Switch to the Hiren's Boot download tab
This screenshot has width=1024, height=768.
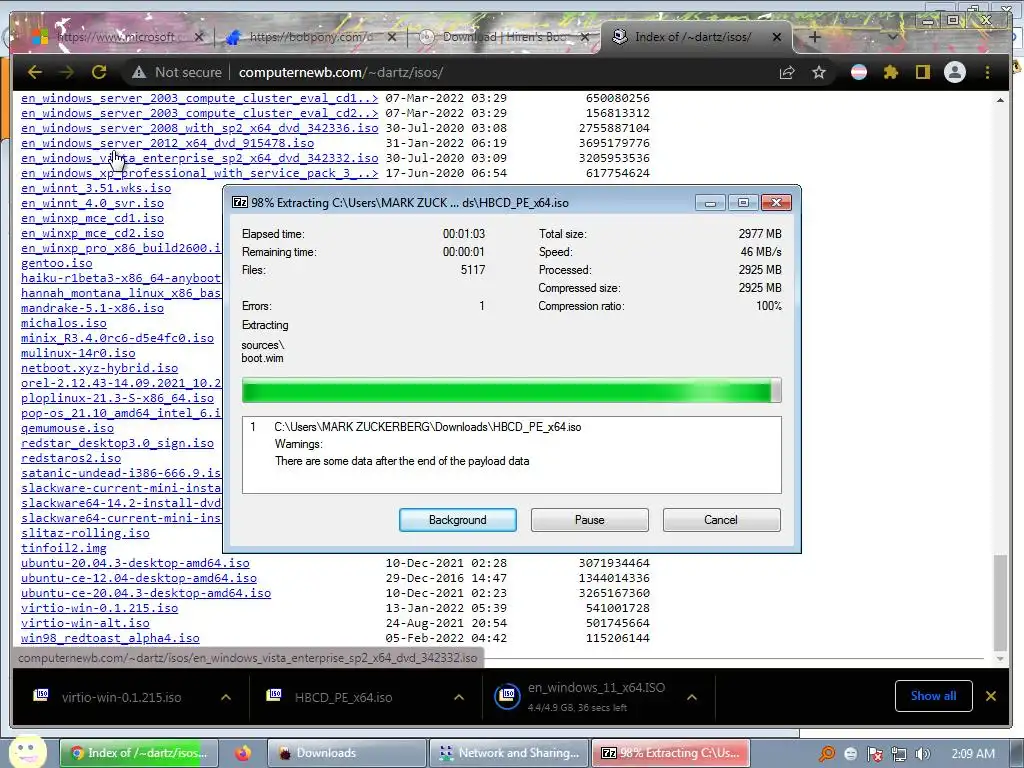[x=503, y=37]
